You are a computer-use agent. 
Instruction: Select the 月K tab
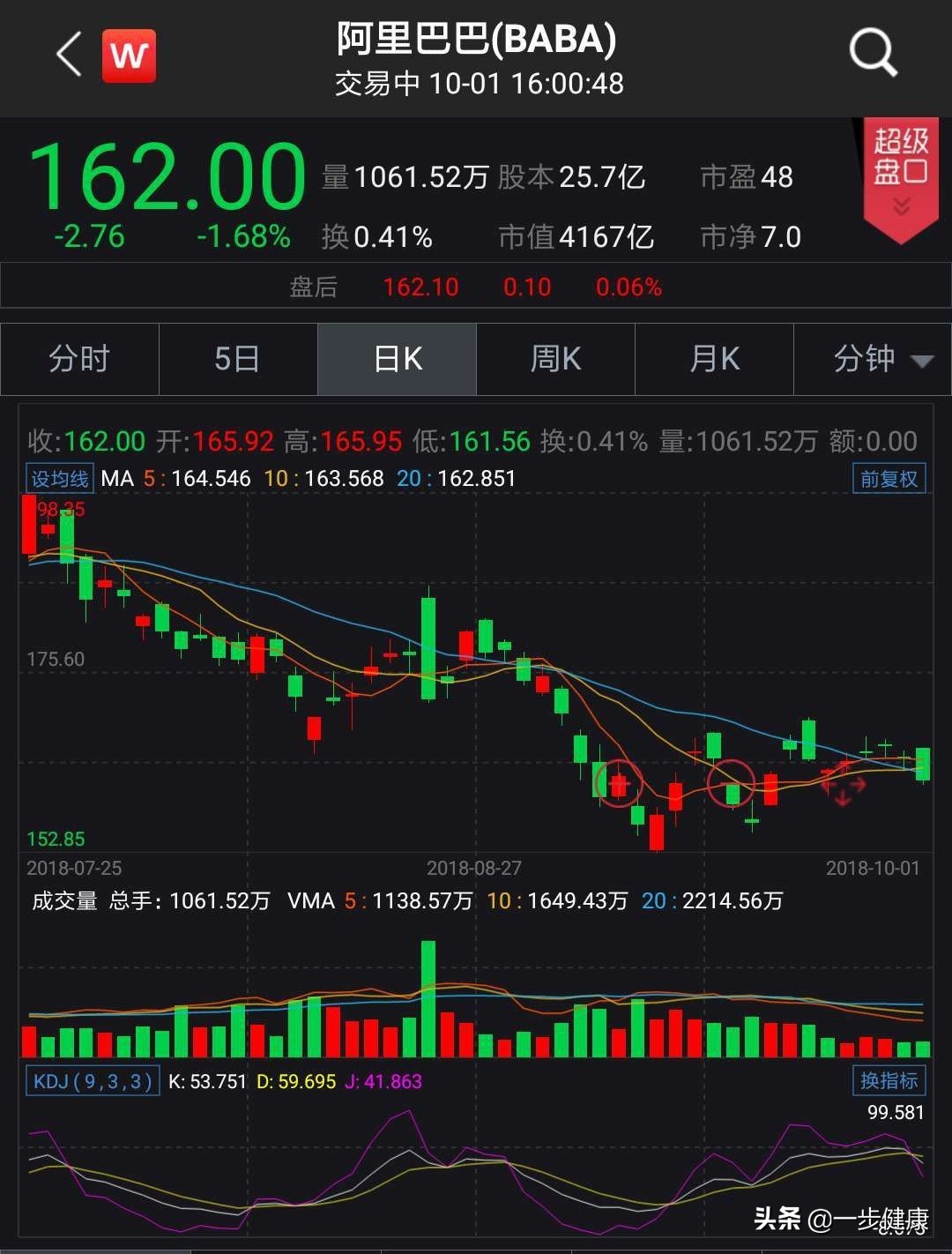(714, 359)
